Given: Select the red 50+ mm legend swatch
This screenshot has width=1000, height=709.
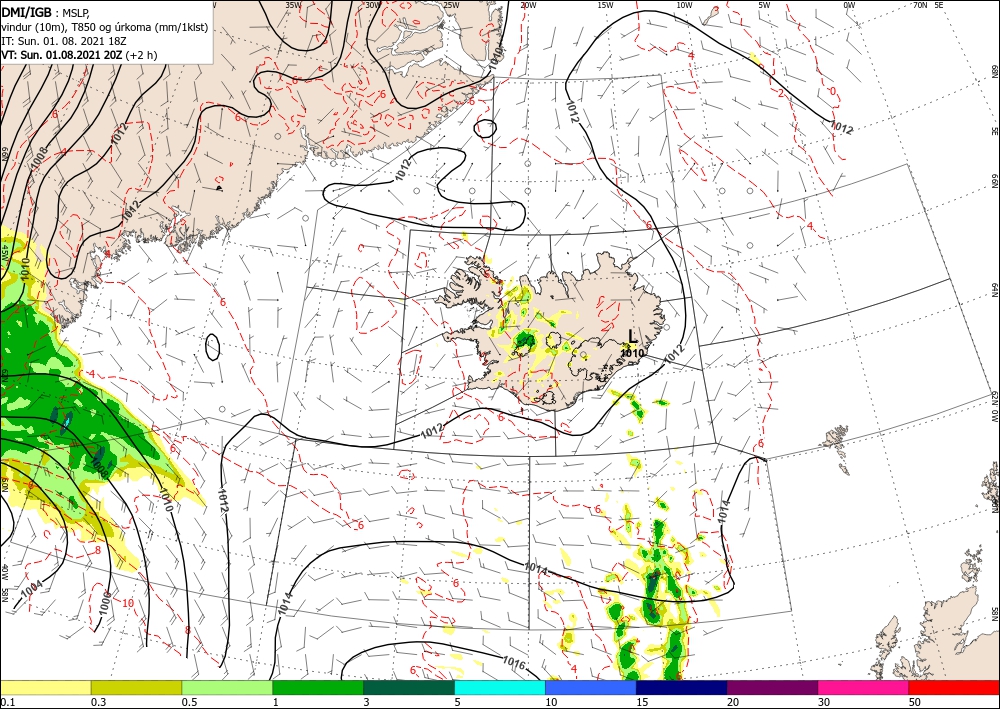Looking at the screenshot, I should click(955, 687).
